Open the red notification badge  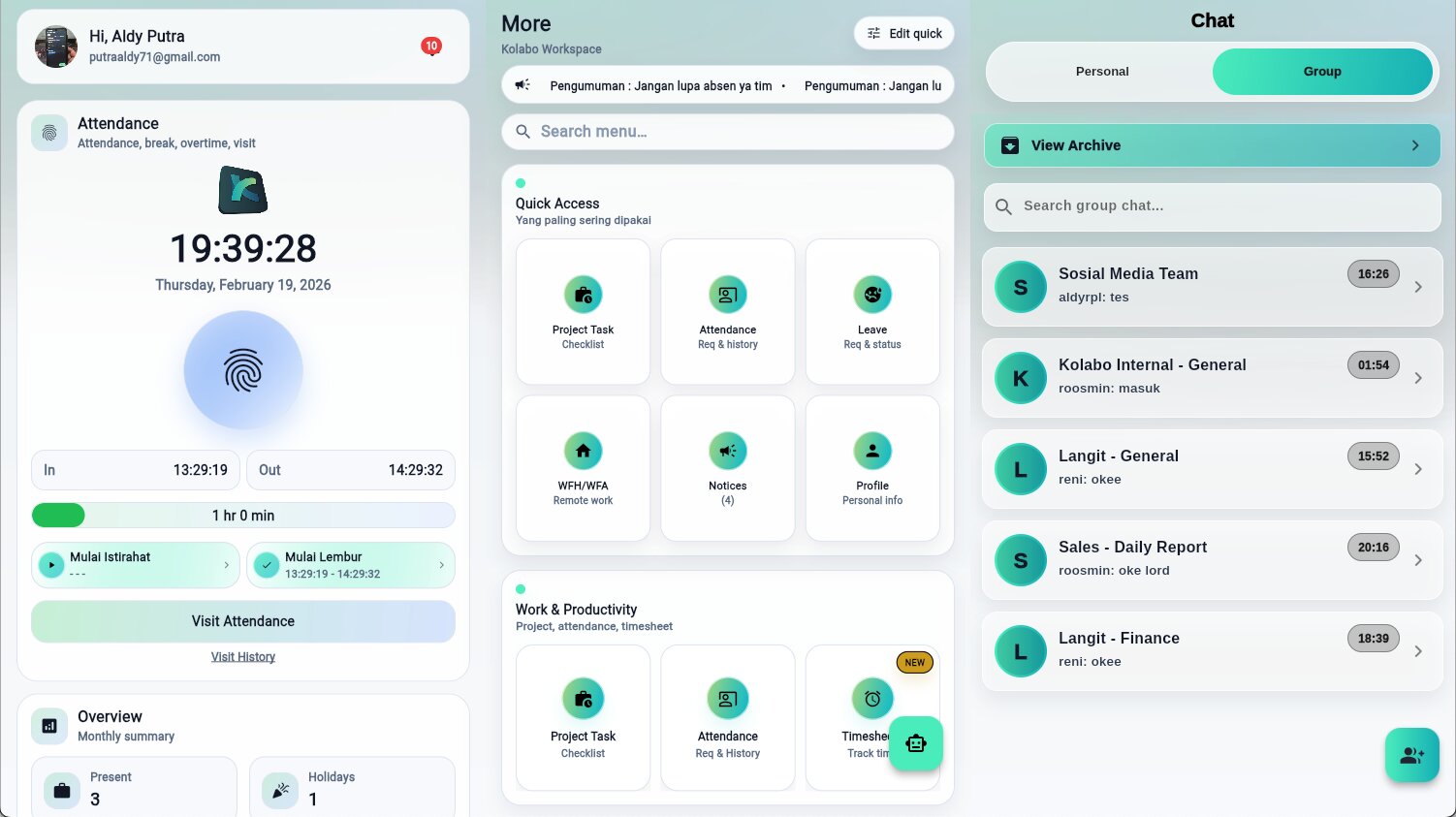coord(431,46)
